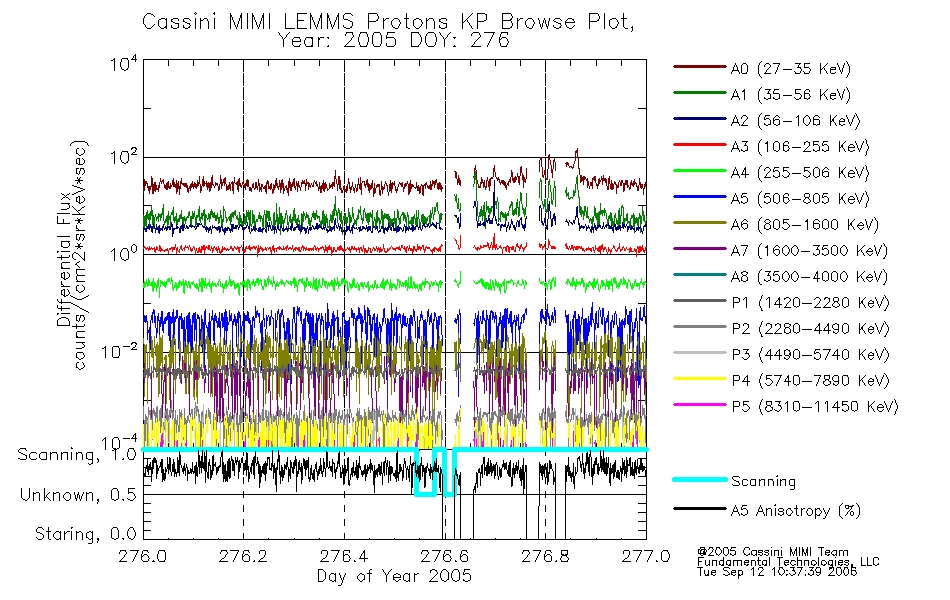Viewport: 950px width, 600px height.
Task: Click the A7 (1600-3500 KeV) purple legend line
Action: point(700,248)
